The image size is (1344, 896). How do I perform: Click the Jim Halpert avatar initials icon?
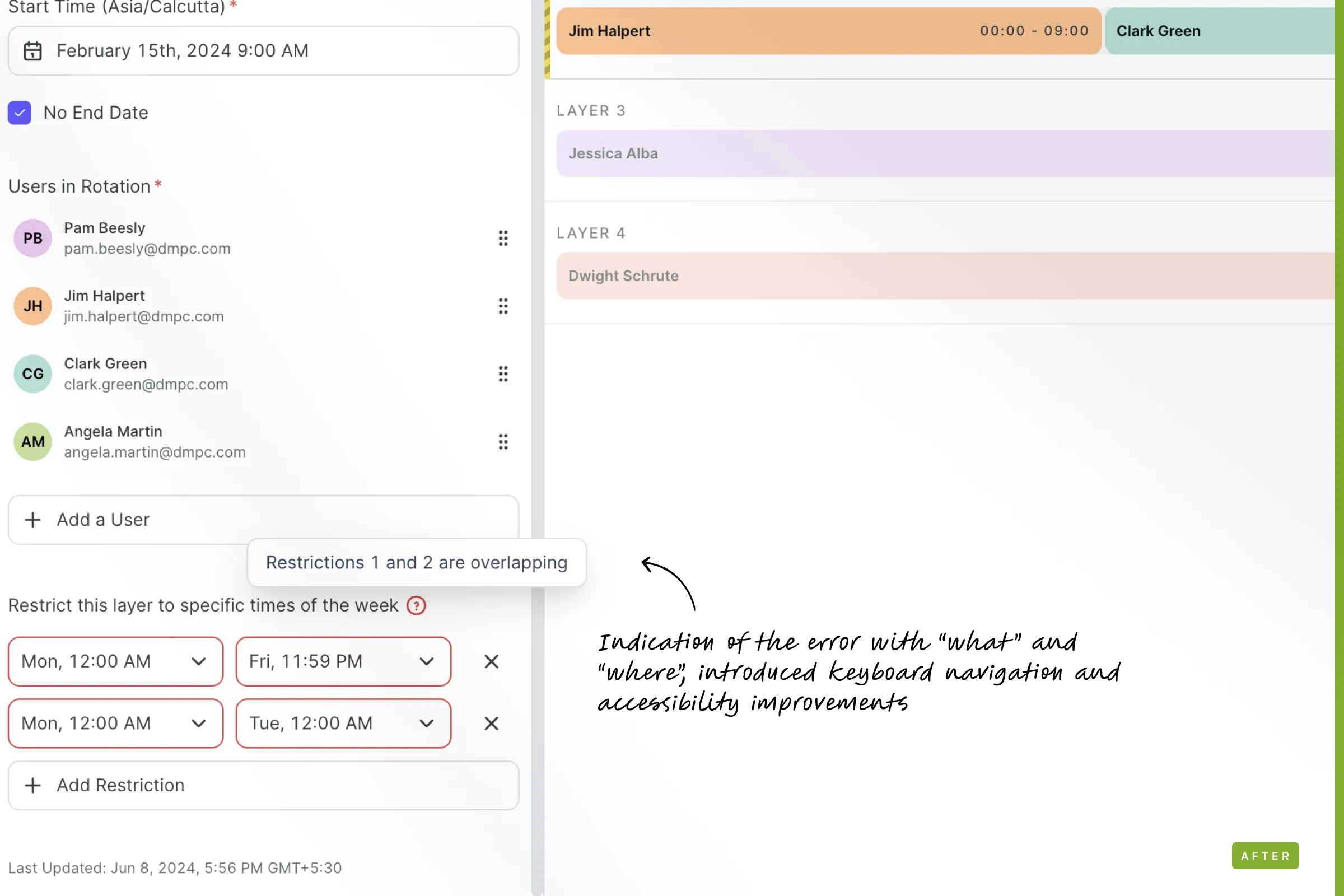pos(33,305)
